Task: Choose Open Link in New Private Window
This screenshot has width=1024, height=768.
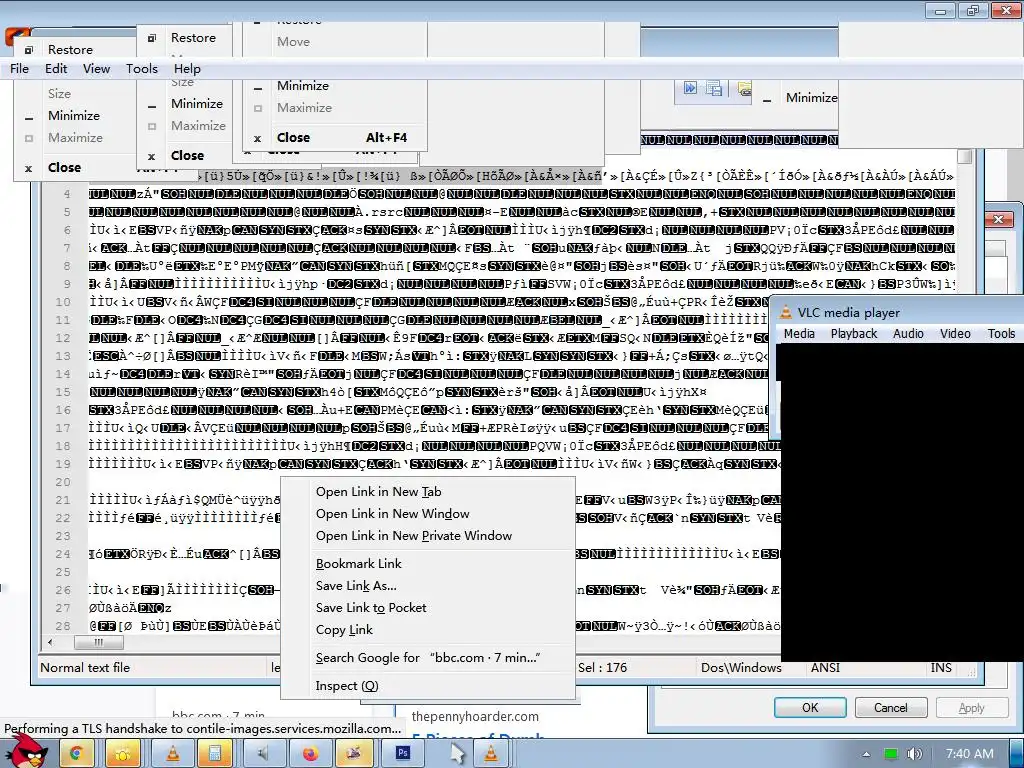Action: [428, 536]
